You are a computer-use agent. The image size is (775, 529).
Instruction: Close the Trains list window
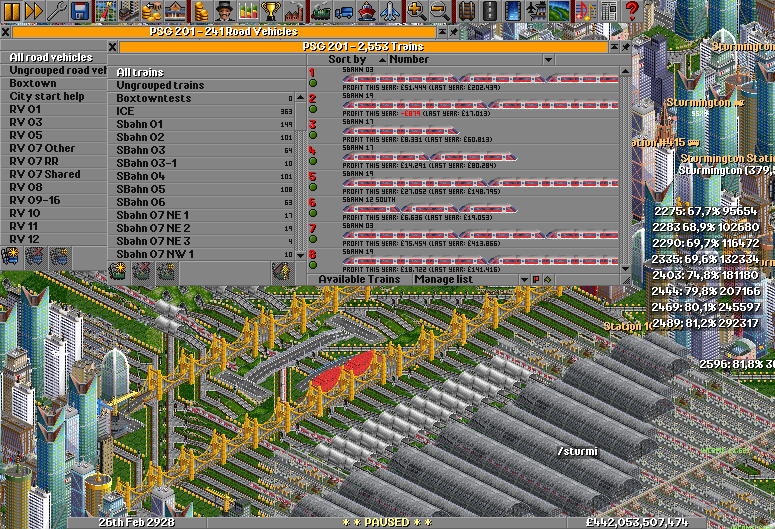click(x=113, y=47)
